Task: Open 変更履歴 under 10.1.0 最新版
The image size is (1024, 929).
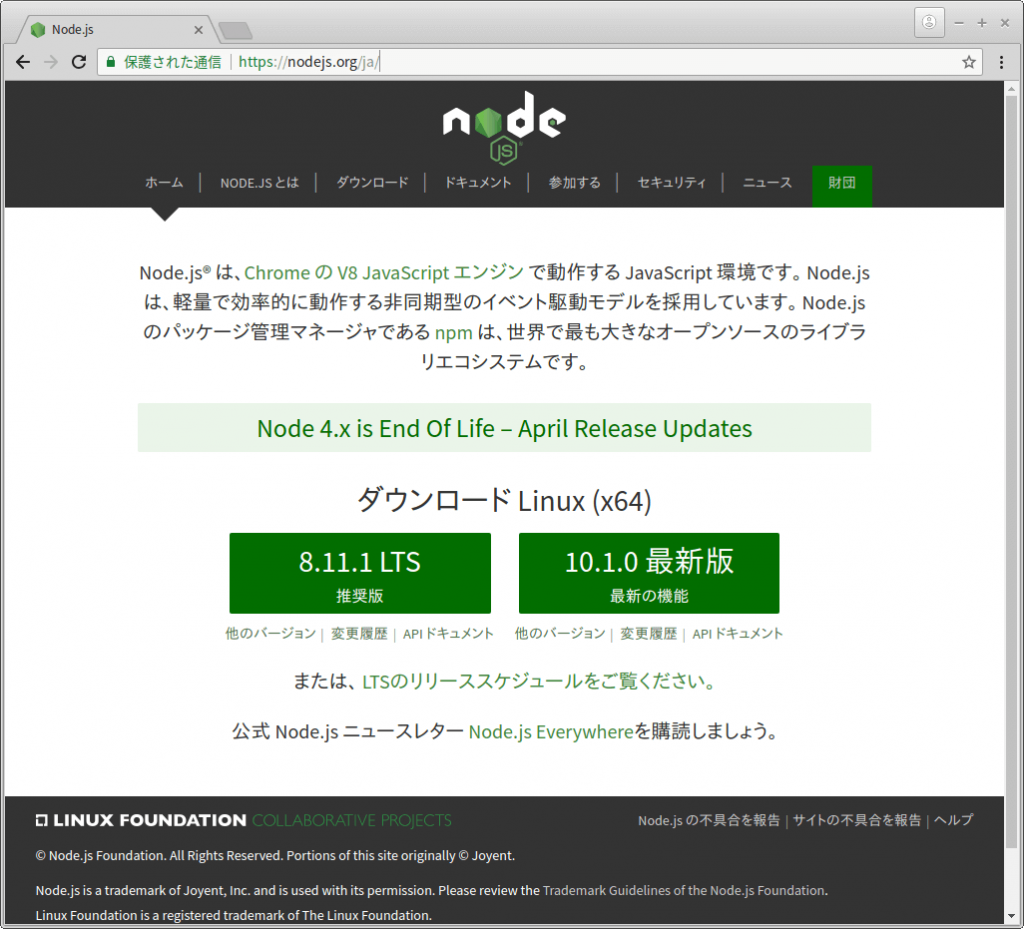Action: point(648,633)
